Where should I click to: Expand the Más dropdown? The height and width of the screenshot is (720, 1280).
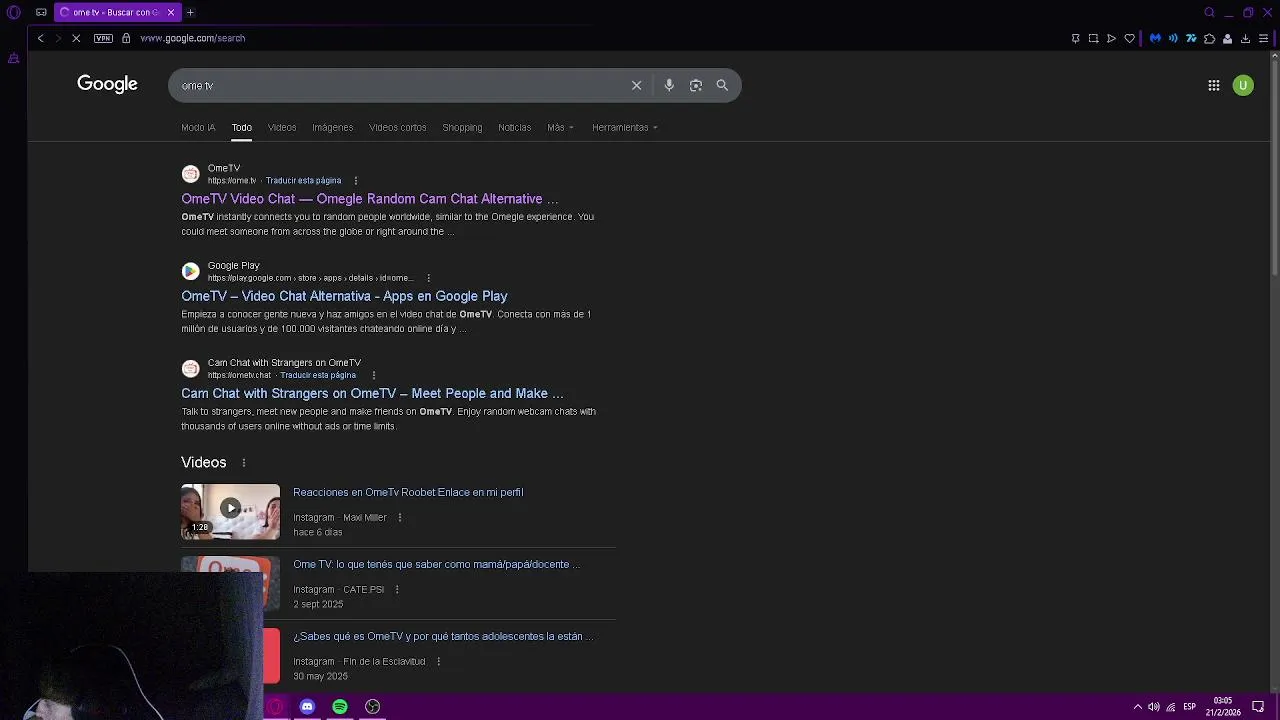560,127
